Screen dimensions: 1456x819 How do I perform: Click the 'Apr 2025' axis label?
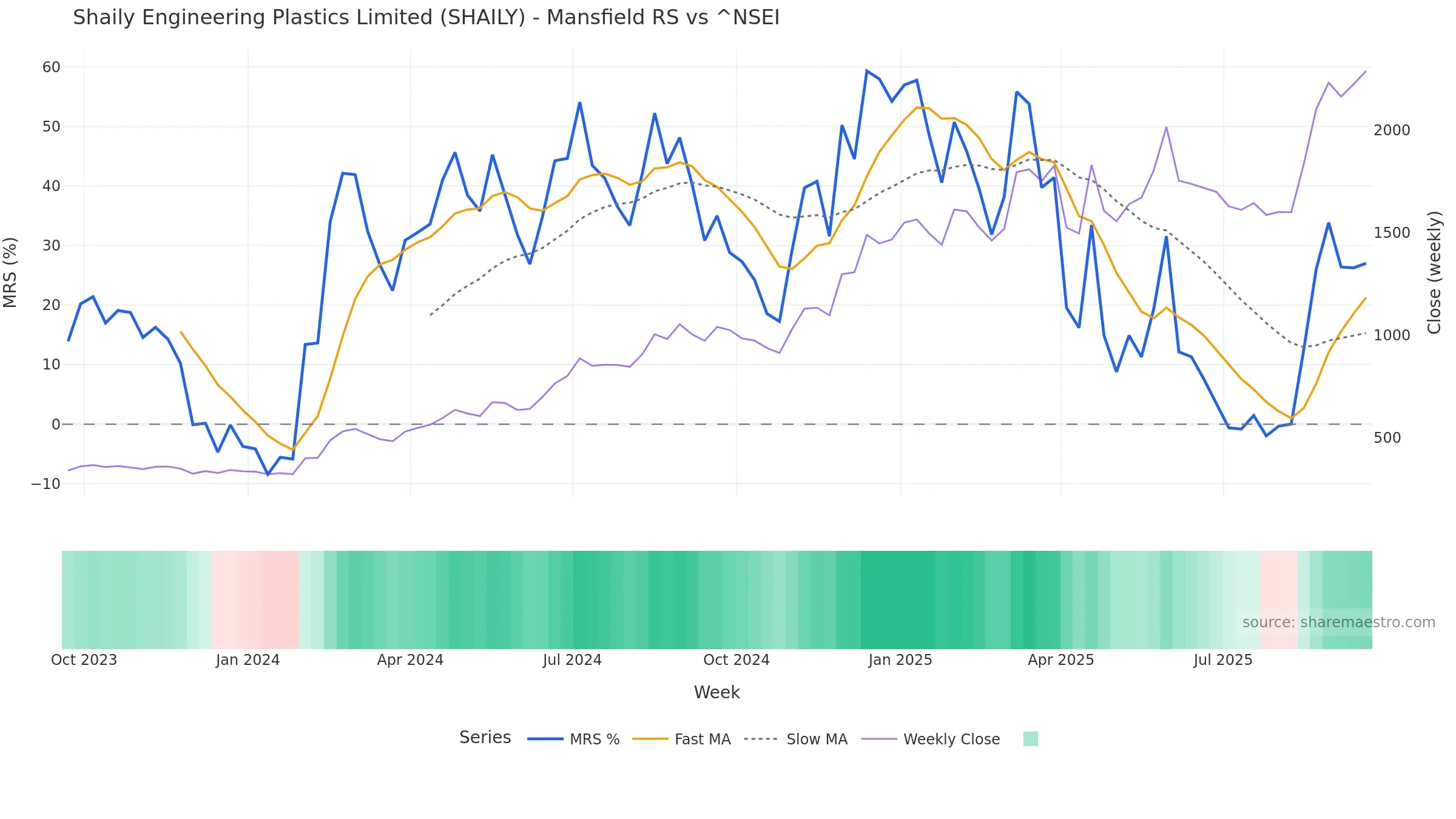point(1061,660)
